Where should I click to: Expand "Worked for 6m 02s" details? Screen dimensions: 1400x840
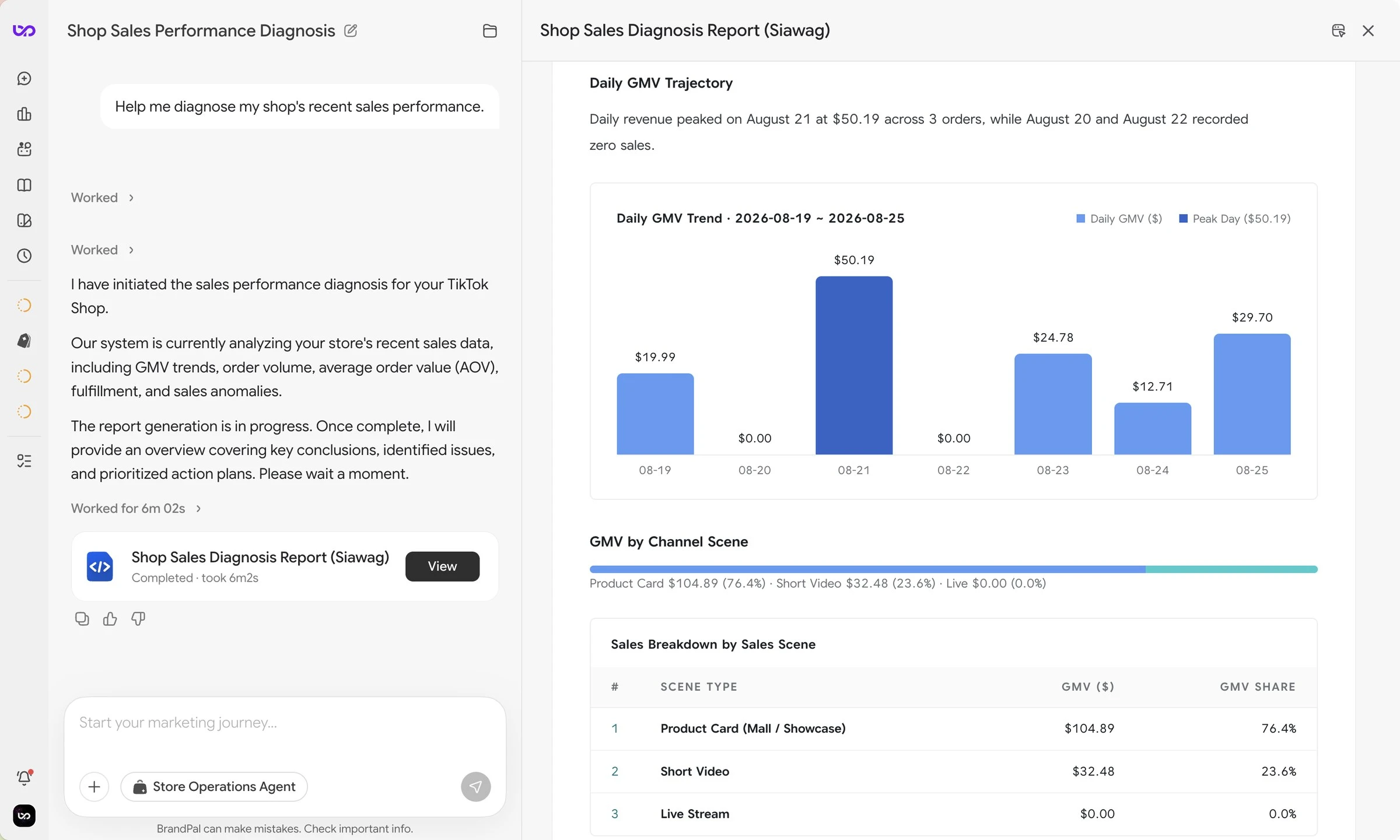tap(136, 509)
